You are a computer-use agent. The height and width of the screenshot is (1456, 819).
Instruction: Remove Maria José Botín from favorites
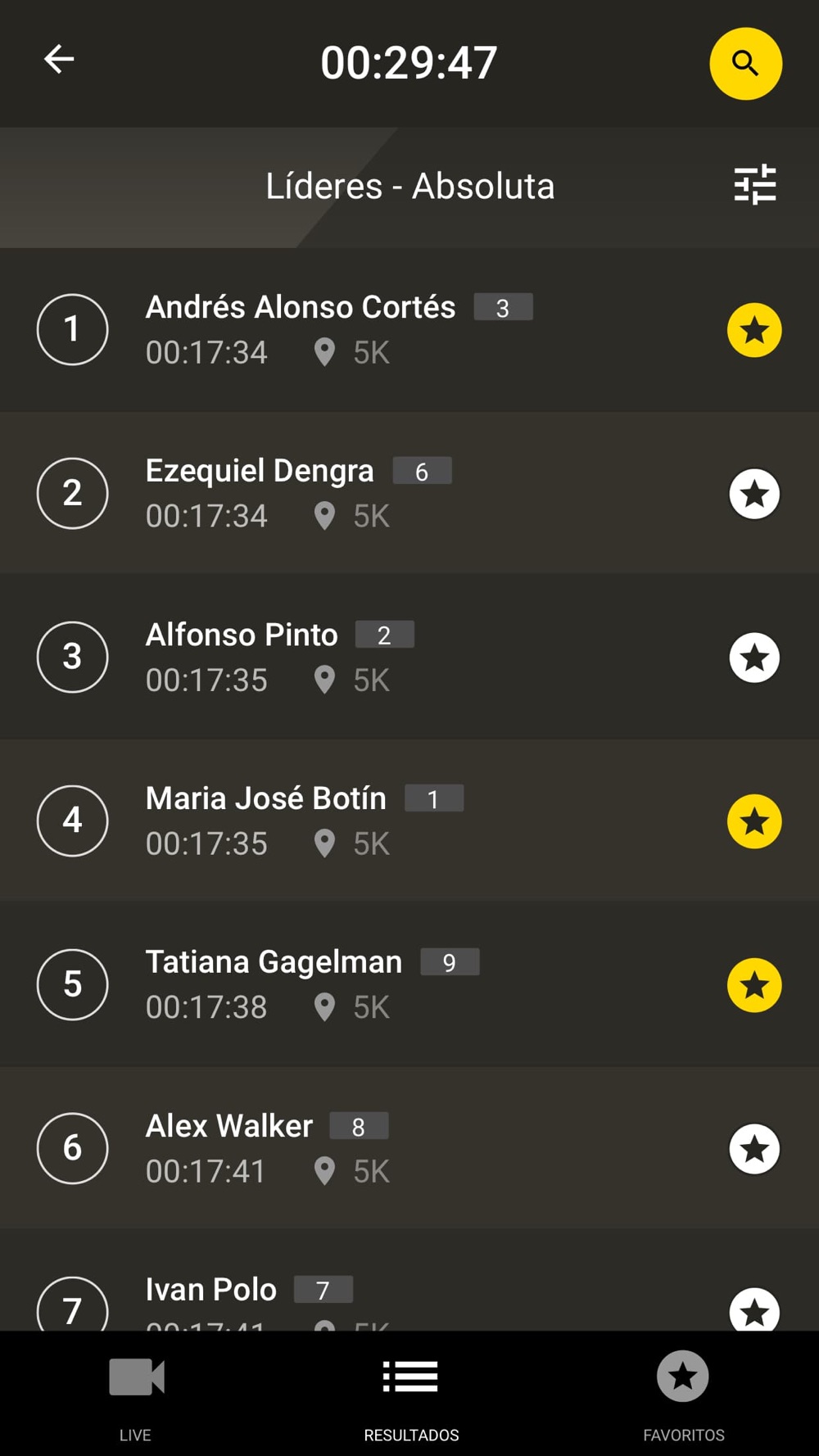(753, 821)
